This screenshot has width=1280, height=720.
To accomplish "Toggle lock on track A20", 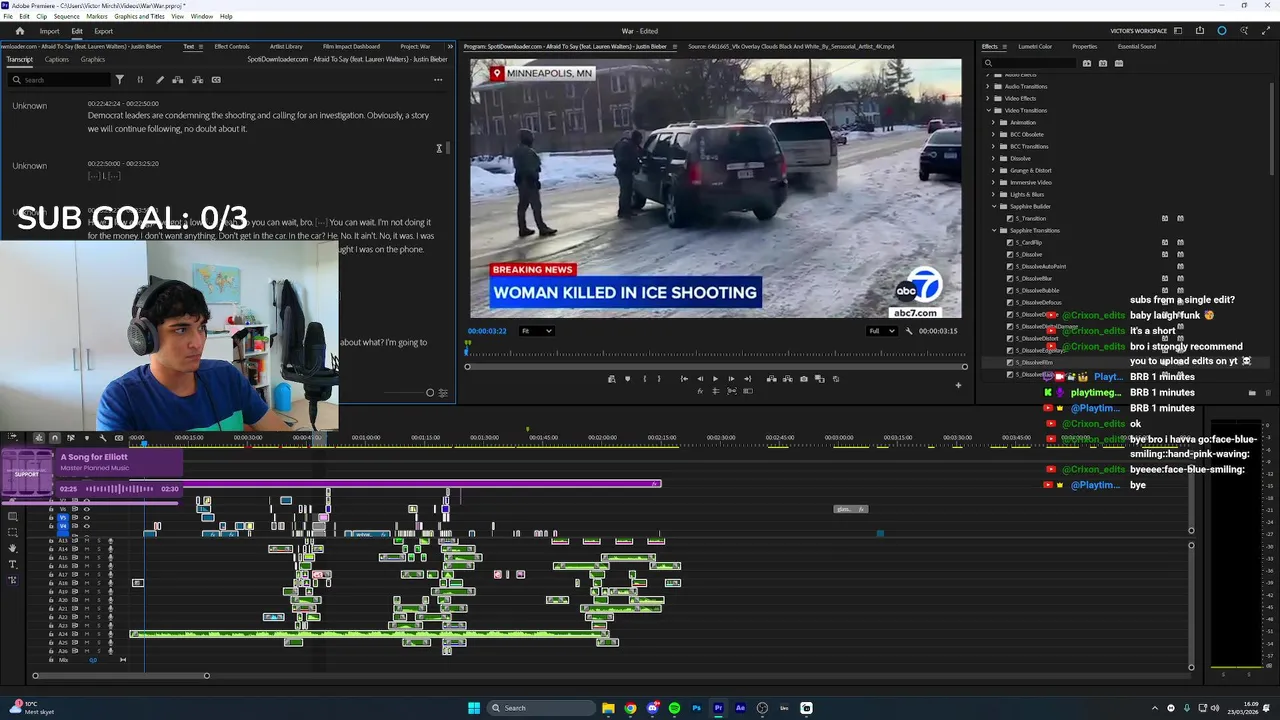I will [x=51, y=600].
